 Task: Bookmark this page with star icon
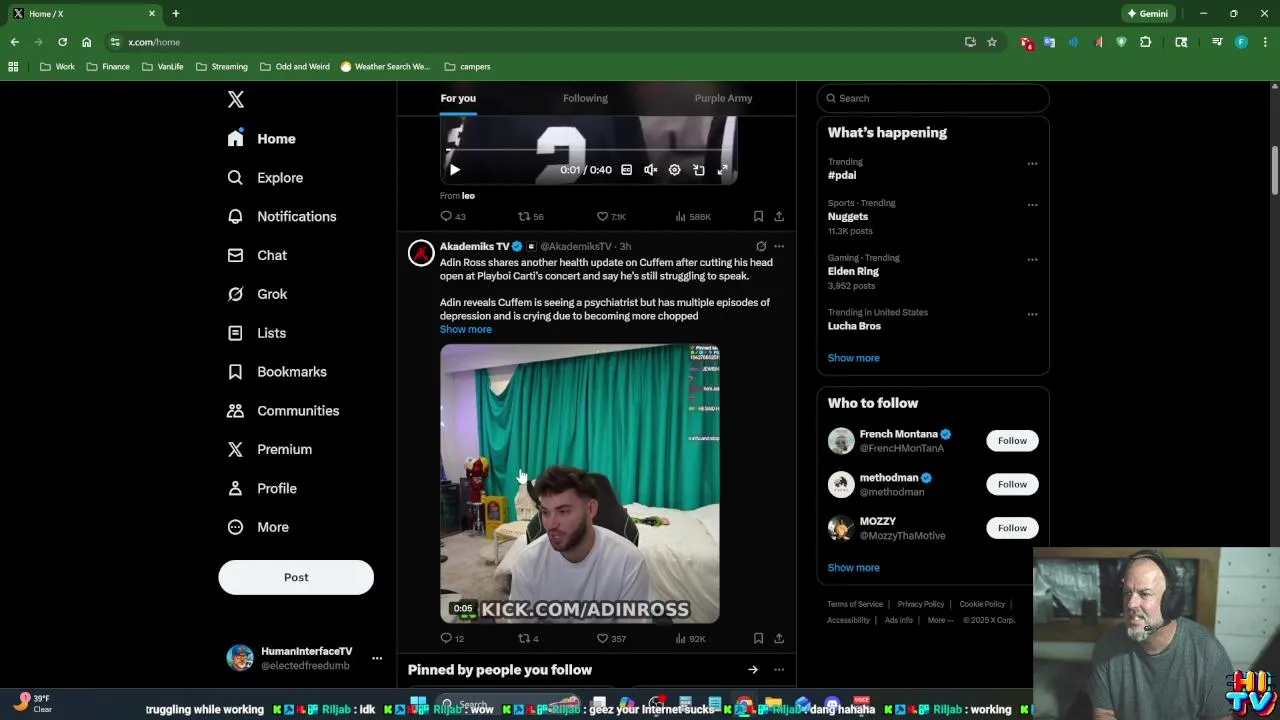(x=992, y=42)
